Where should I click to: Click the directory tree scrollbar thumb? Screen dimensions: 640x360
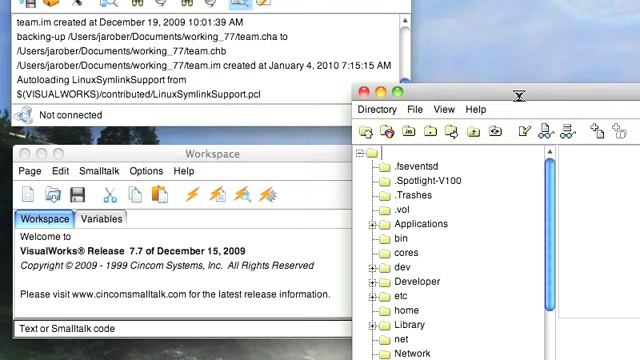coord(550,235)
